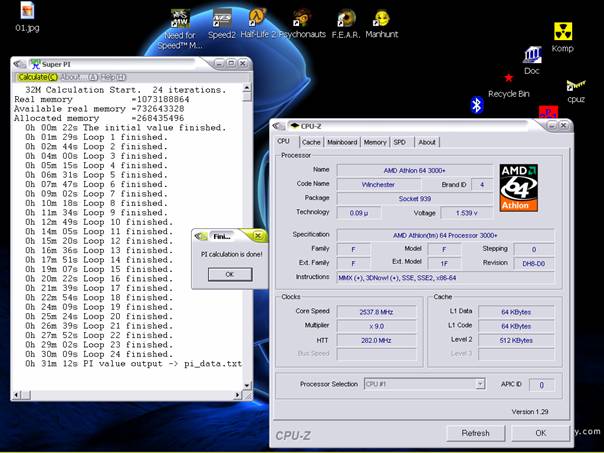Open Half-Life 2 from the desktop
Image resolution: width=604 pixels, height=453 pixels.
pos(258,19)
